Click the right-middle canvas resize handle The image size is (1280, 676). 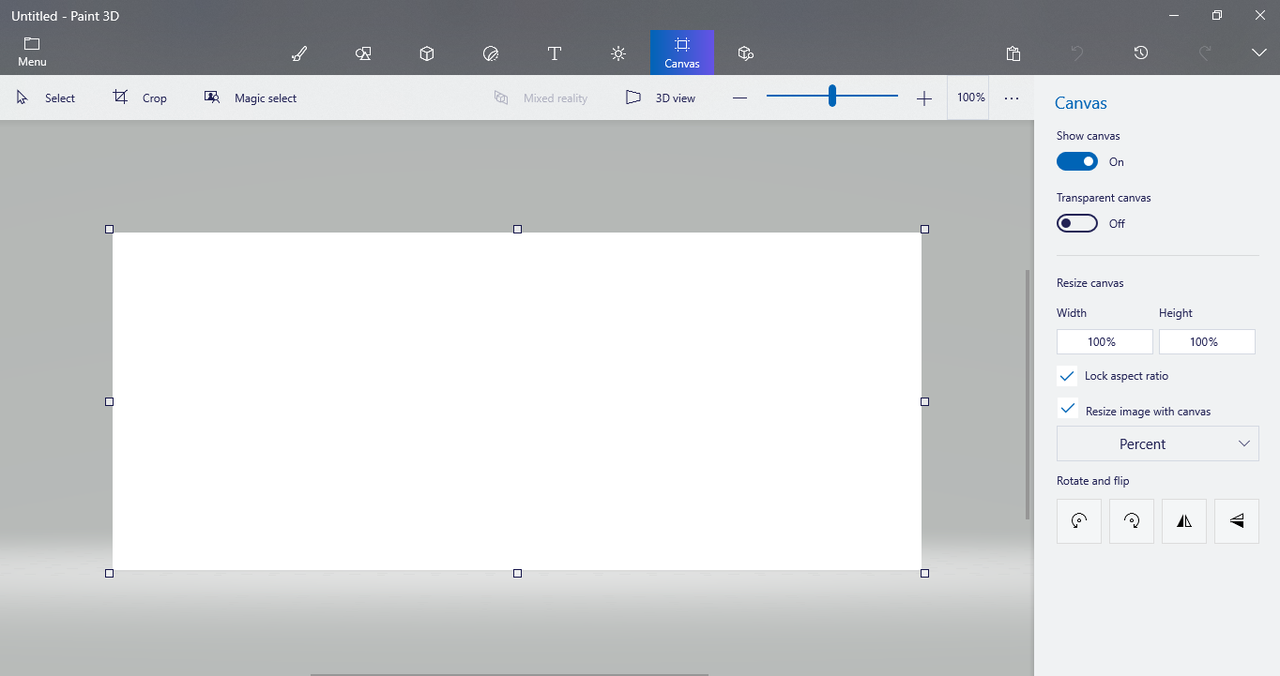pyautogui.click(x=925, y=401)
